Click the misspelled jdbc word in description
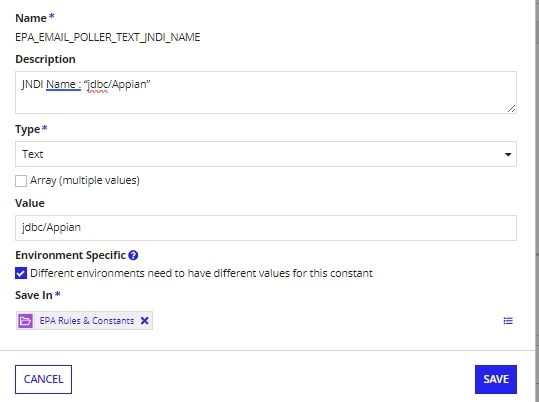This screenshot has height=402, width=539. (98, 85)
